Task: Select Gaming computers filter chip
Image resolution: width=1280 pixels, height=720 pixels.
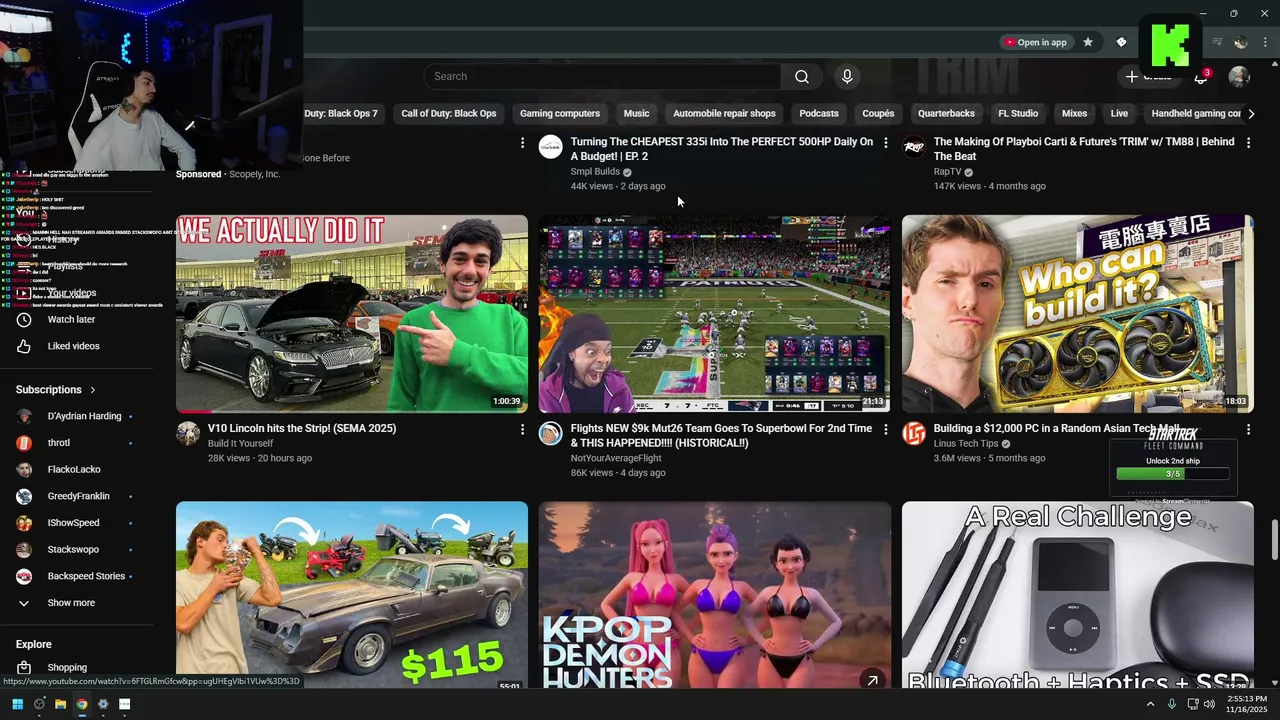Action: coord(560,114)
